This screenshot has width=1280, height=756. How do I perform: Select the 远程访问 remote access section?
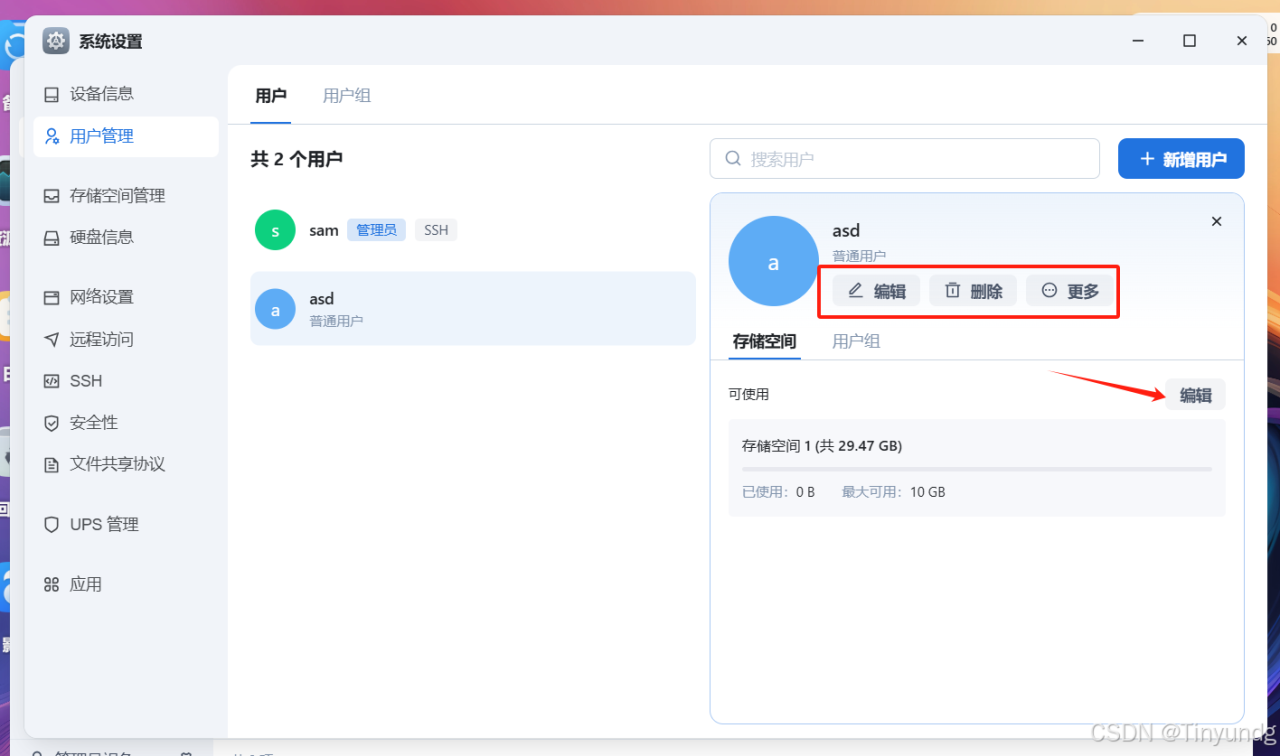[x=95, y=338]
